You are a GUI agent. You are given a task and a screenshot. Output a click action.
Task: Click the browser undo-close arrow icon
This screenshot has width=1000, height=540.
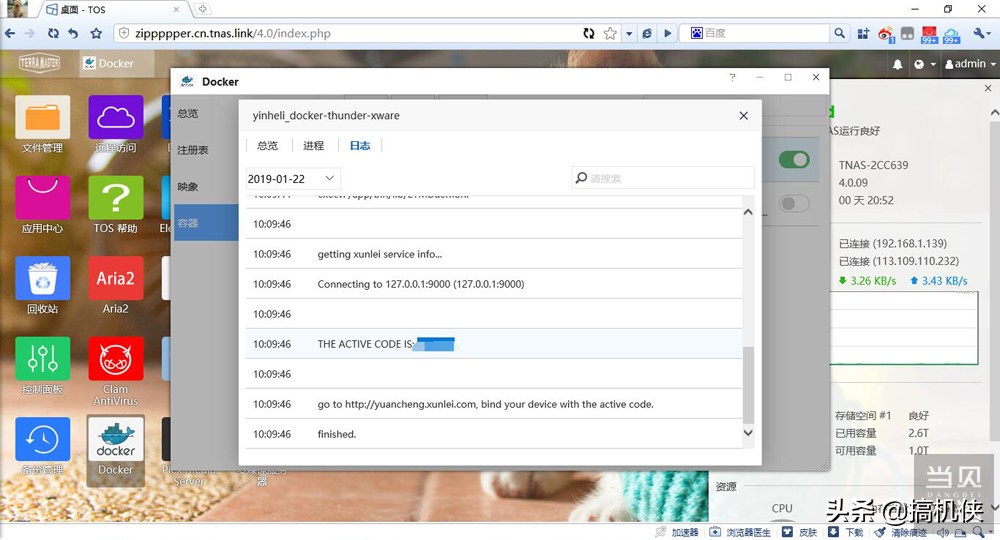(73, 33)
